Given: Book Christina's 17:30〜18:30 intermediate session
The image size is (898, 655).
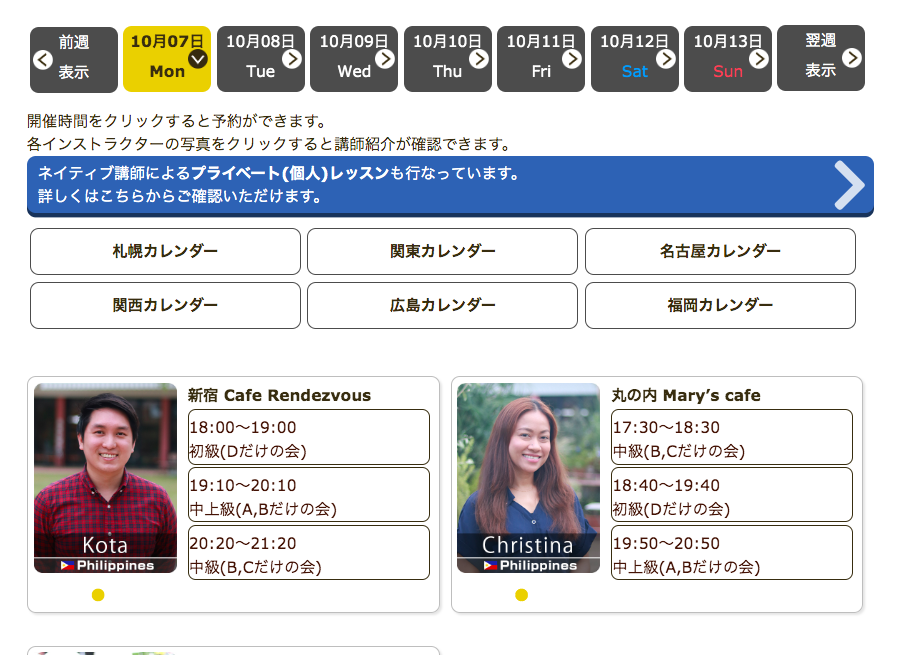Looking at the screenshot, I should (x=731, y=438).
